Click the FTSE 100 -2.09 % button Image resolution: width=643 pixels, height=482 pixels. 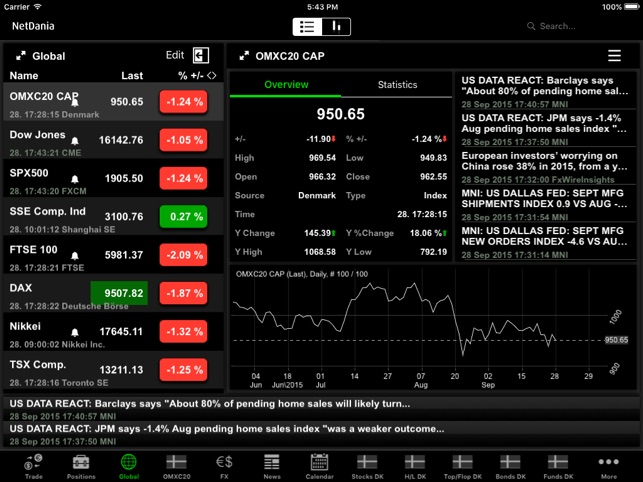pyautogui.click(x=183, y=255)
